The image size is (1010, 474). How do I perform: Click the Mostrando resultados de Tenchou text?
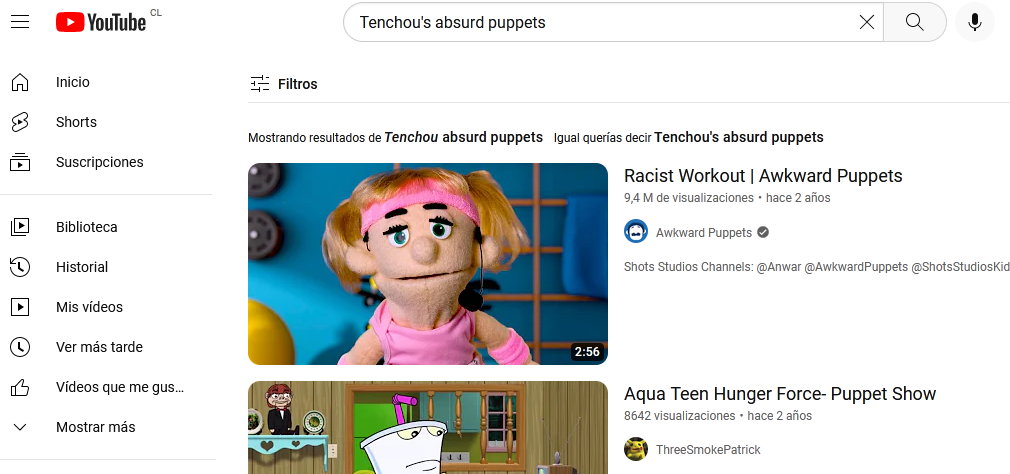(395, 137)
